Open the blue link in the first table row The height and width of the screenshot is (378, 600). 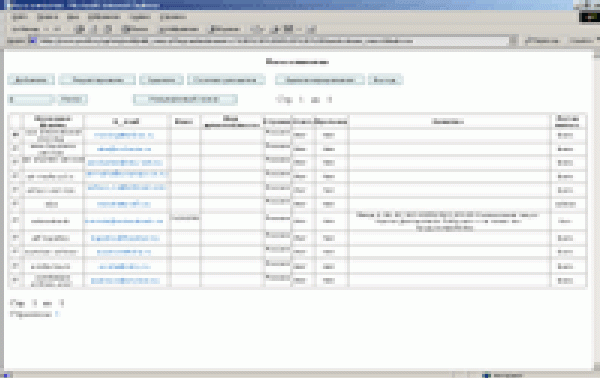[124, 135]
